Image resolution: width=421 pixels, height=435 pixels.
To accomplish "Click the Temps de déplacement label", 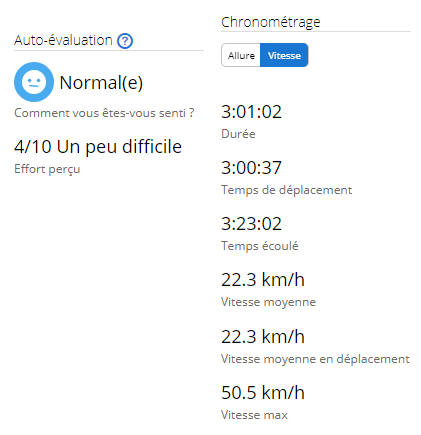I will click(x=287, y=190).
